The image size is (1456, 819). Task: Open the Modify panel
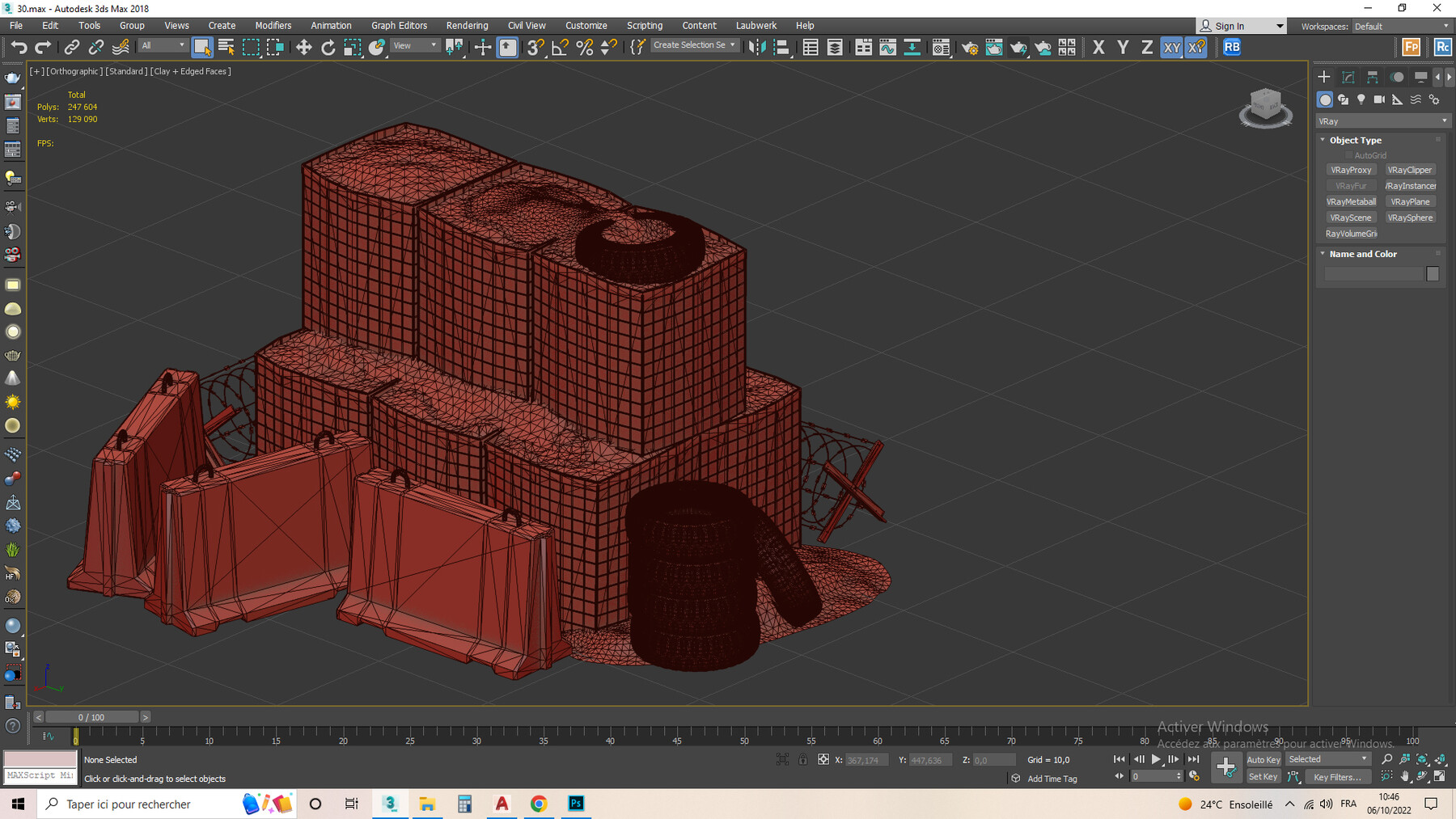[1348, 77]
